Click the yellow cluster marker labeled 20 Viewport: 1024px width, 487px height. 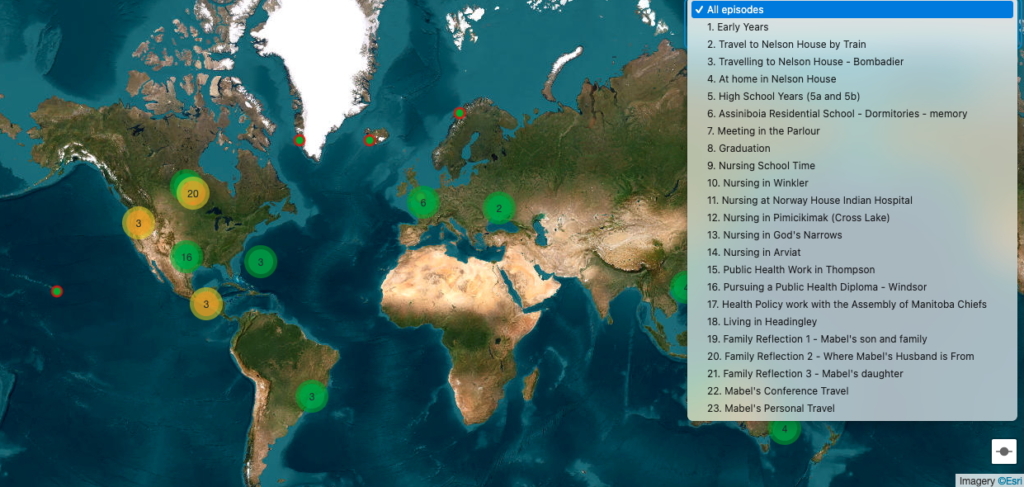coord(193,193)
